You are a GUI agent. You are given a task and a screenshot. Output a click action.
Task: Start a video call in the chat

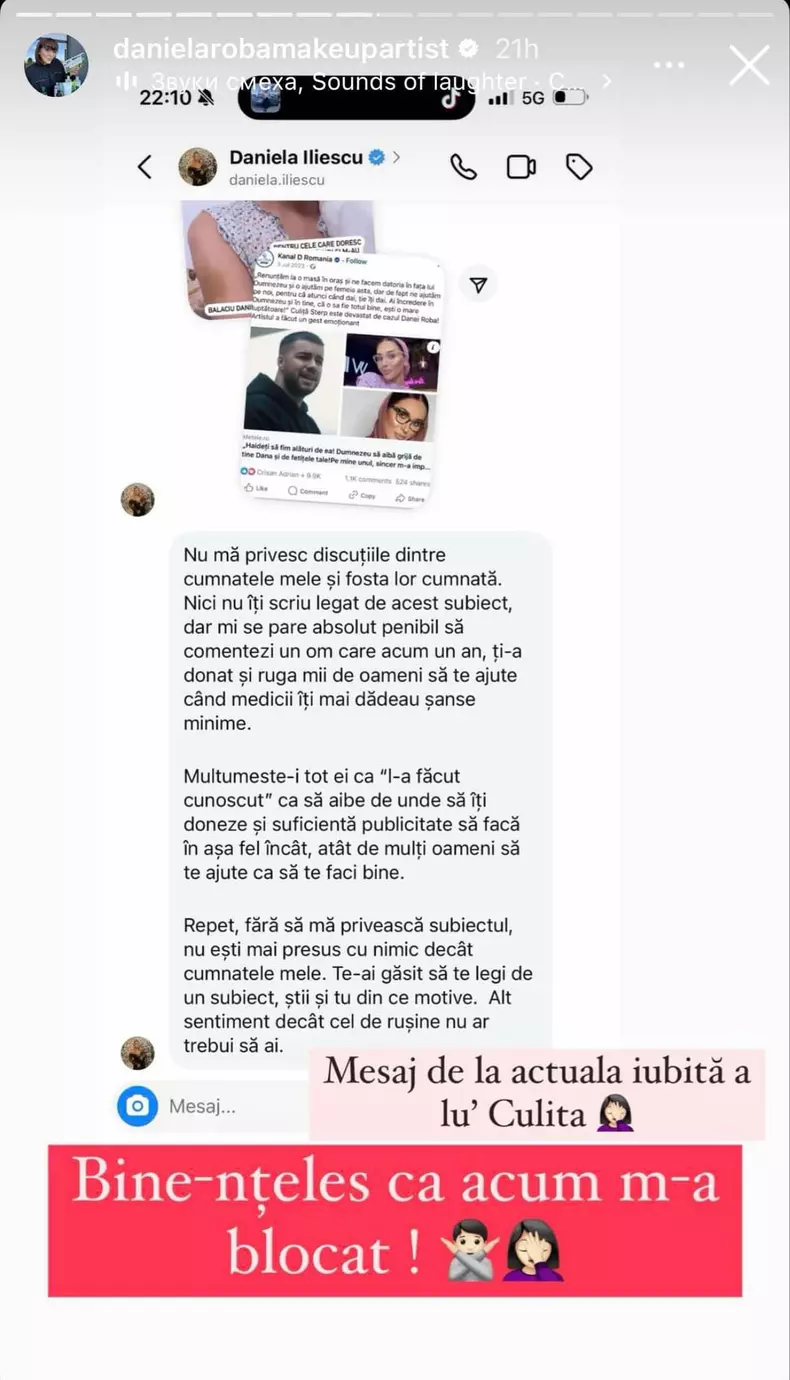pyautogui.click(x=521, y=167)
